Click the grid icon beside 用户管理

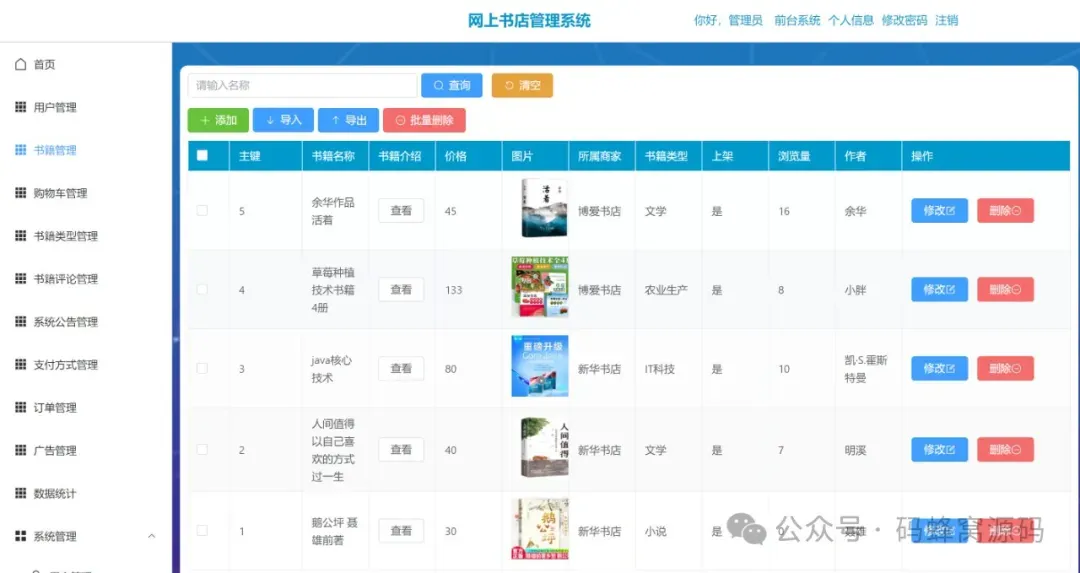[21, 107]
